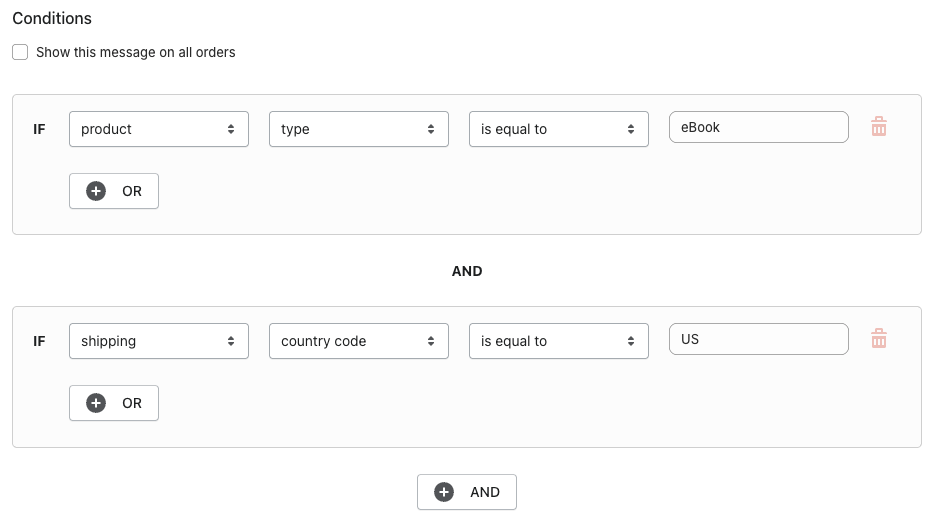Click the 'Conditions' heading
The image size is (935, 521).
pos(52,18)
